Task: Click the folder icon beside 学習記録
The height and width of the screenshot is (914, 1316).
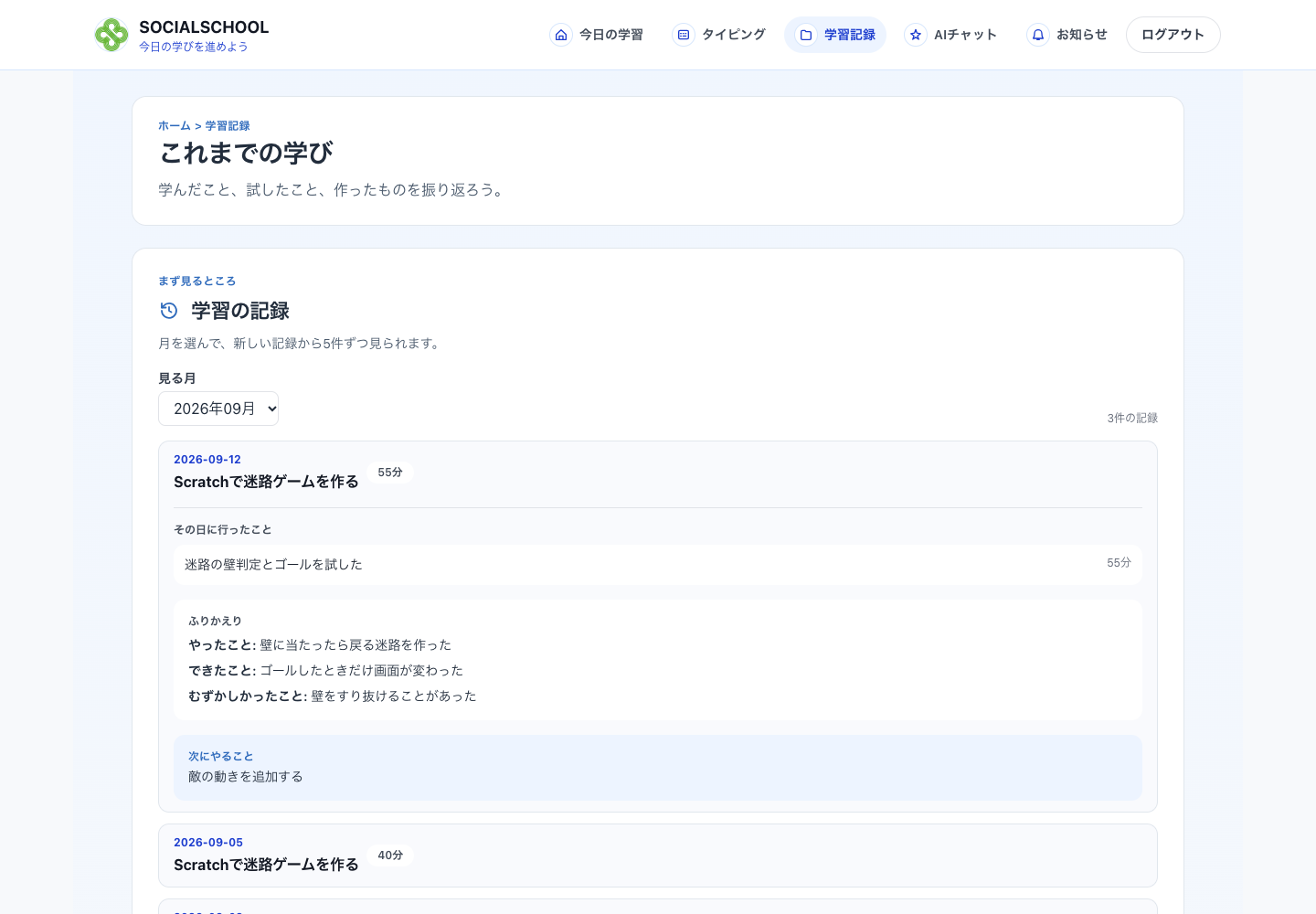Action: coord(806,35)
